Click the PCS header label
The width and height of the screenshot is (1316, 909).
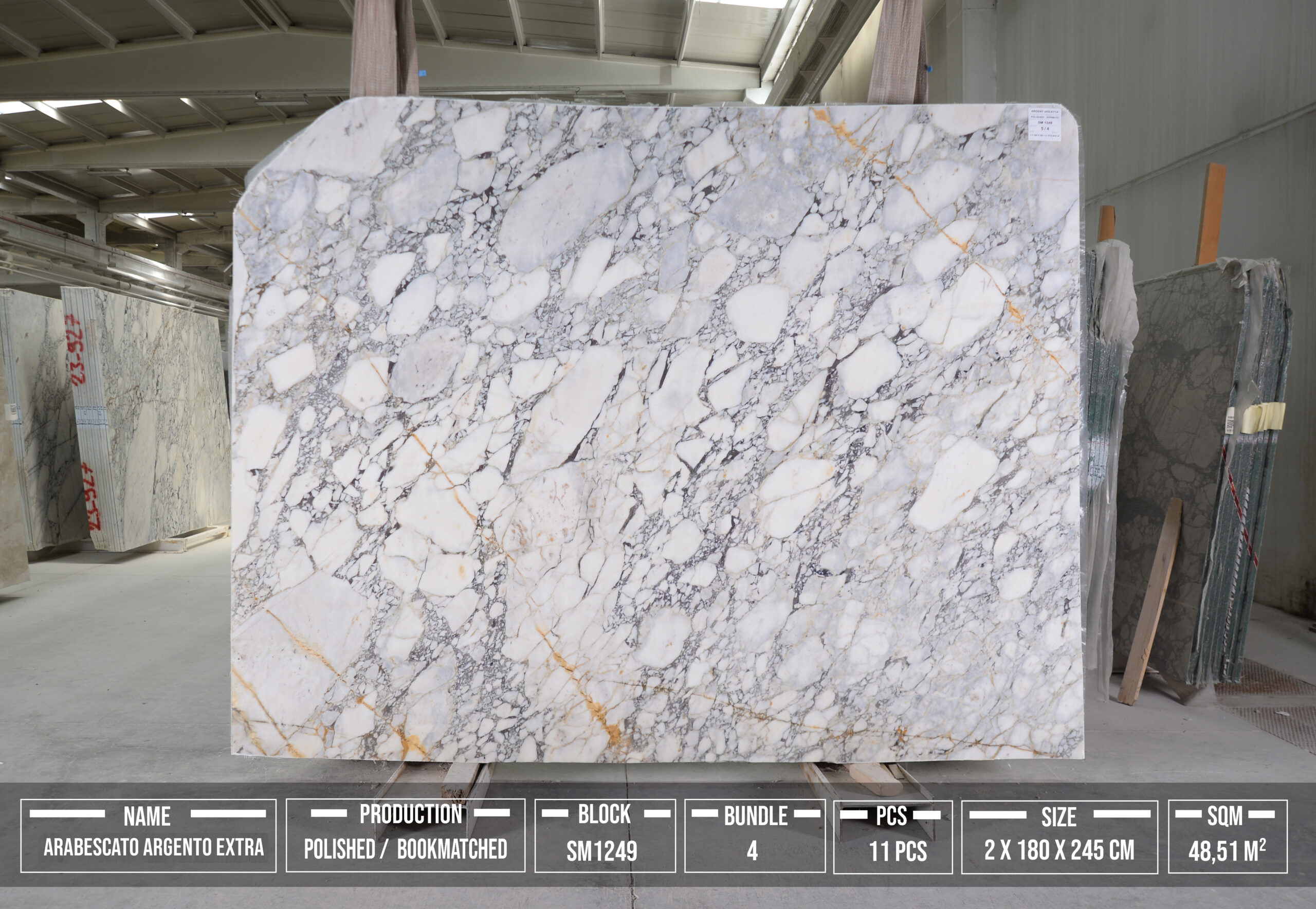[x=891, y=816]
